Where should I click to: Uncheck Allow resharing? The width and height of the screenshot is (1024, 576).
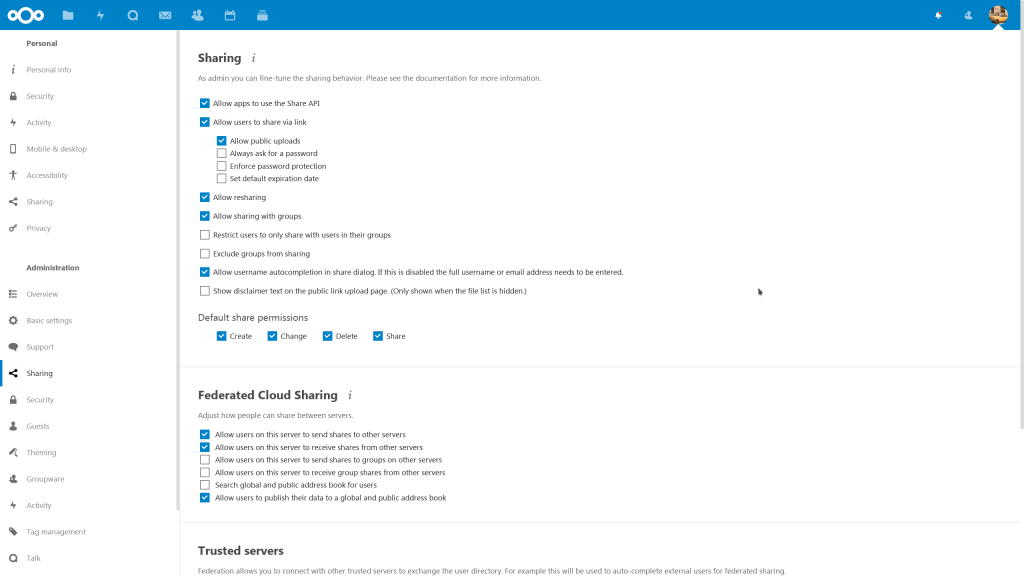coord(205,197)
